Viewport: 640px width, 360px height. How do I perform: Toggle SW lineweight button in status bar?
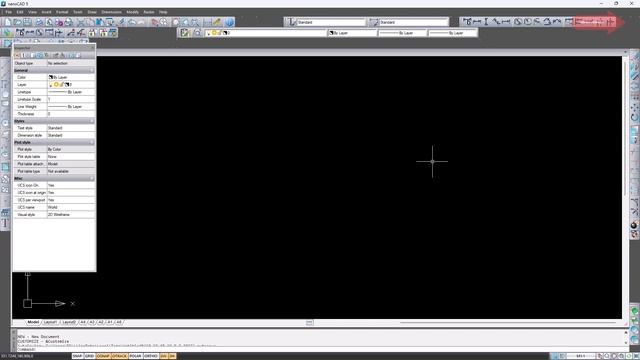(172, 356)
